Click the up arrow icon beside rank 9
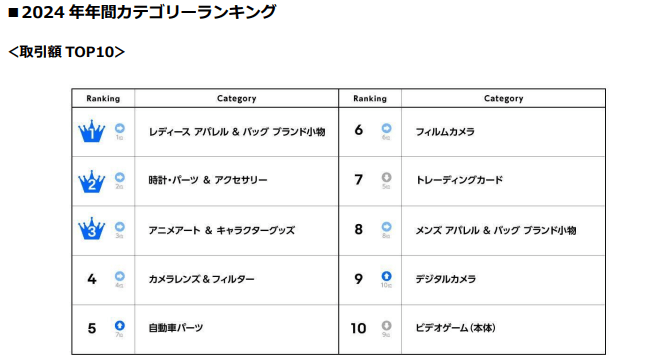The height and width of the screenshot is (362, 669). (387, 276)
